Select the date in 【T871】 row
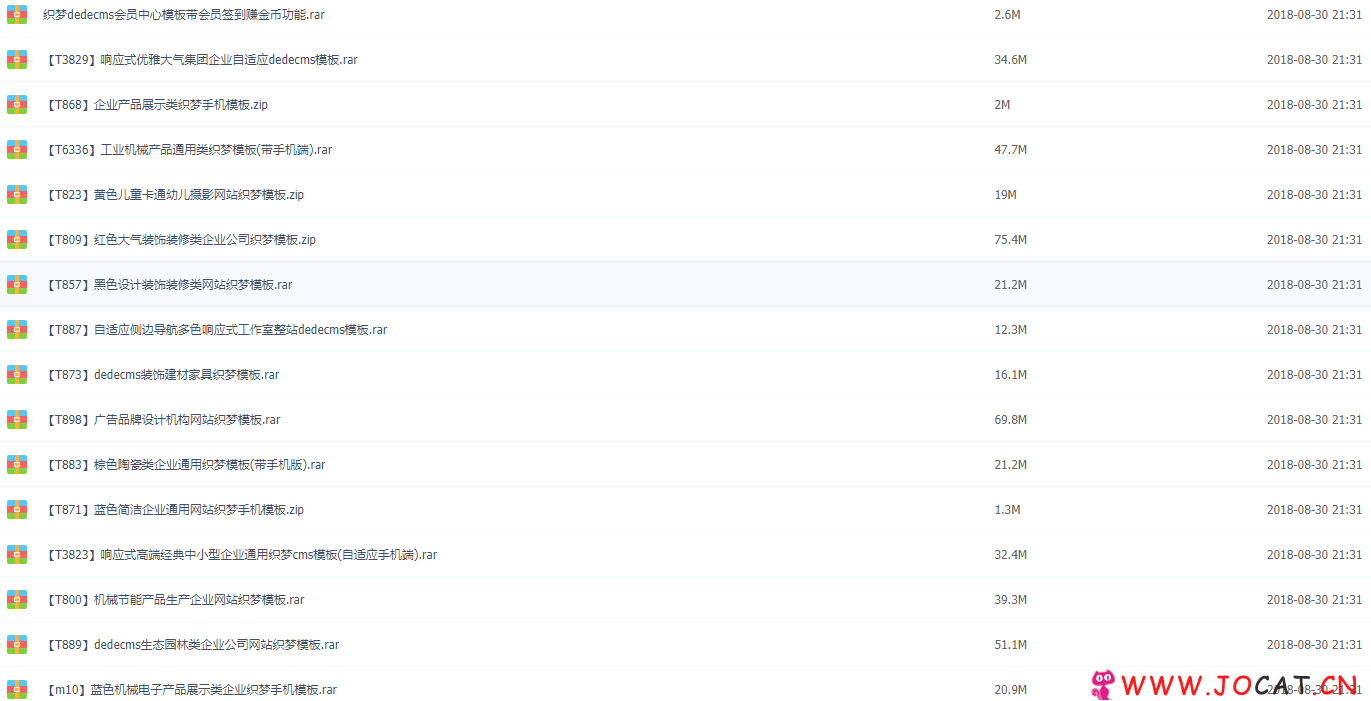This screenshot has width=1371, height=701. point(1314,510)
